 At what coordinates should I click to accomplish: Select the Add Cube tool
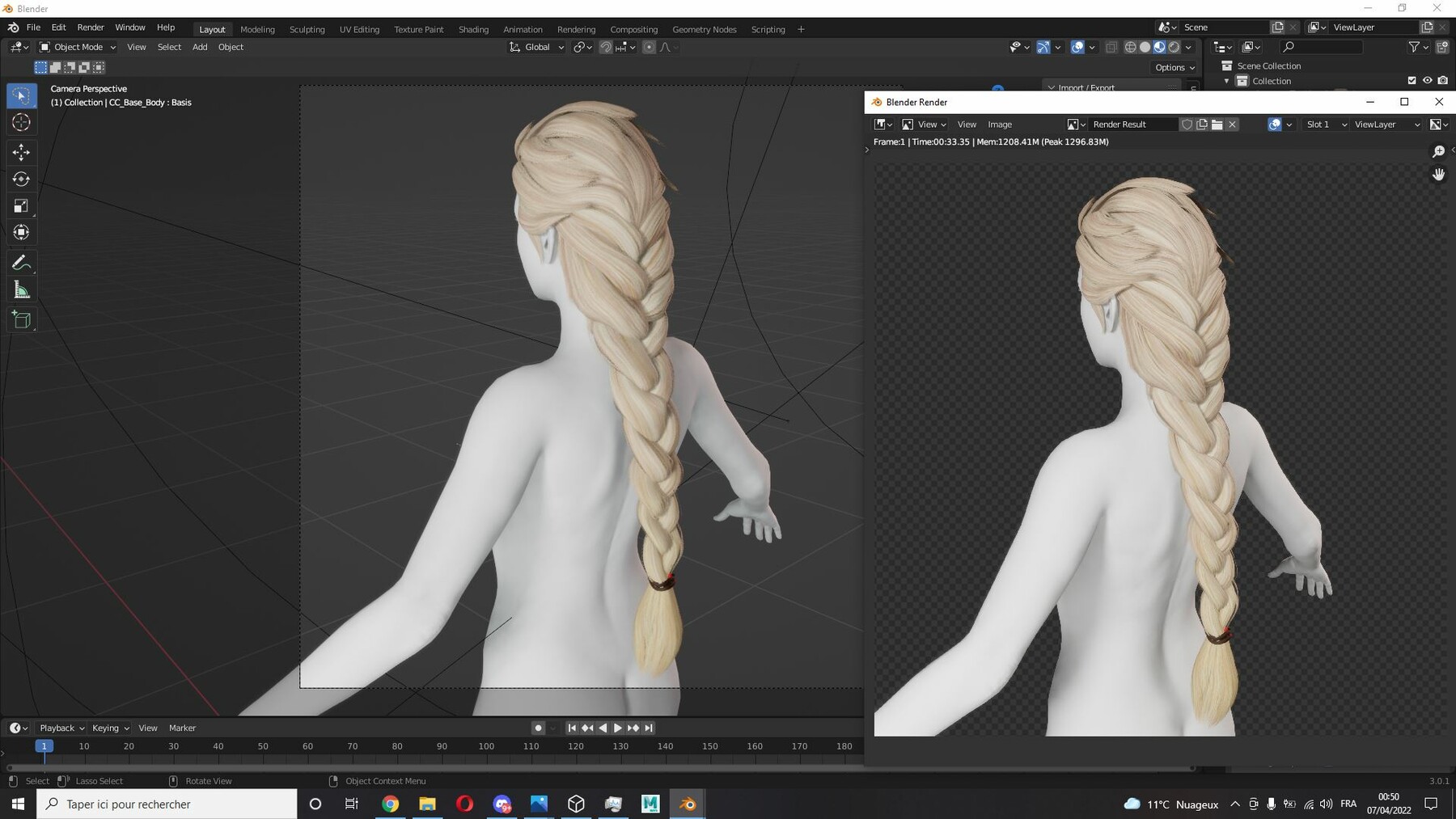(22, 320)
